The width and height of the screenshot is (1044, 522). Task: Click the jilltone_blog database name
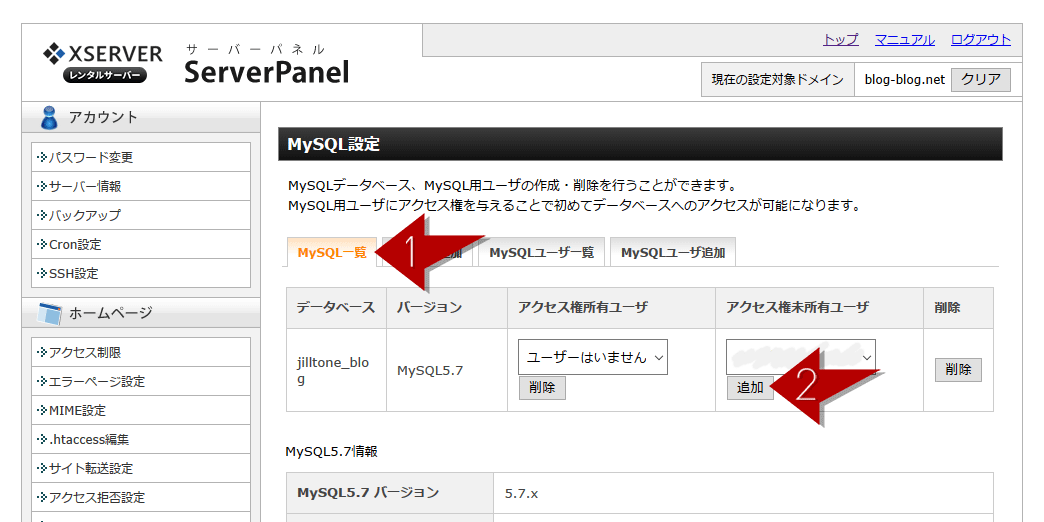click(333, 371)
